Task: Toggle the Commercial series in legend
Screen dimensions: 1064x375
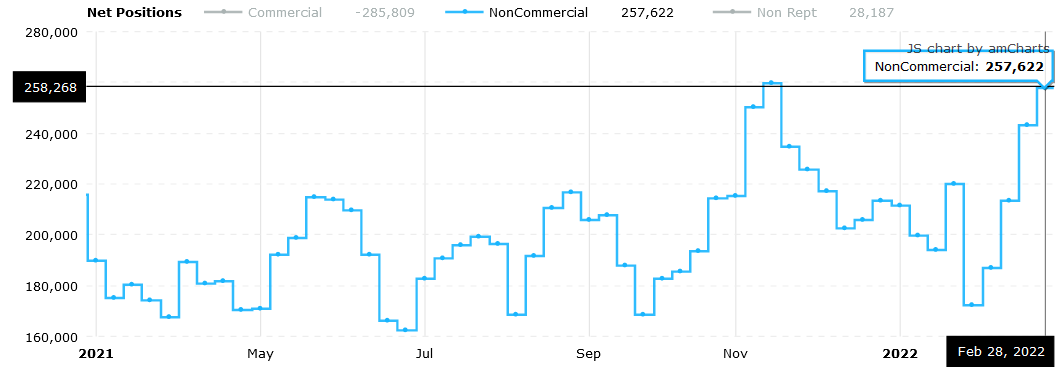Action: pyautogui.click(x=285, y=12)
